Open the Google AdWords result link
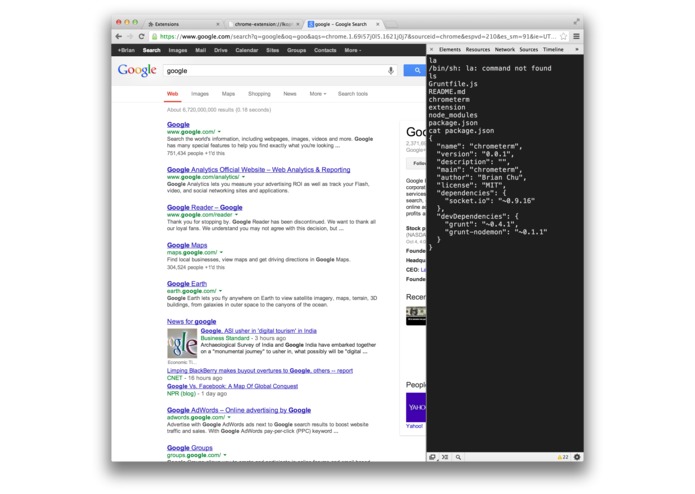 (239, 410)
